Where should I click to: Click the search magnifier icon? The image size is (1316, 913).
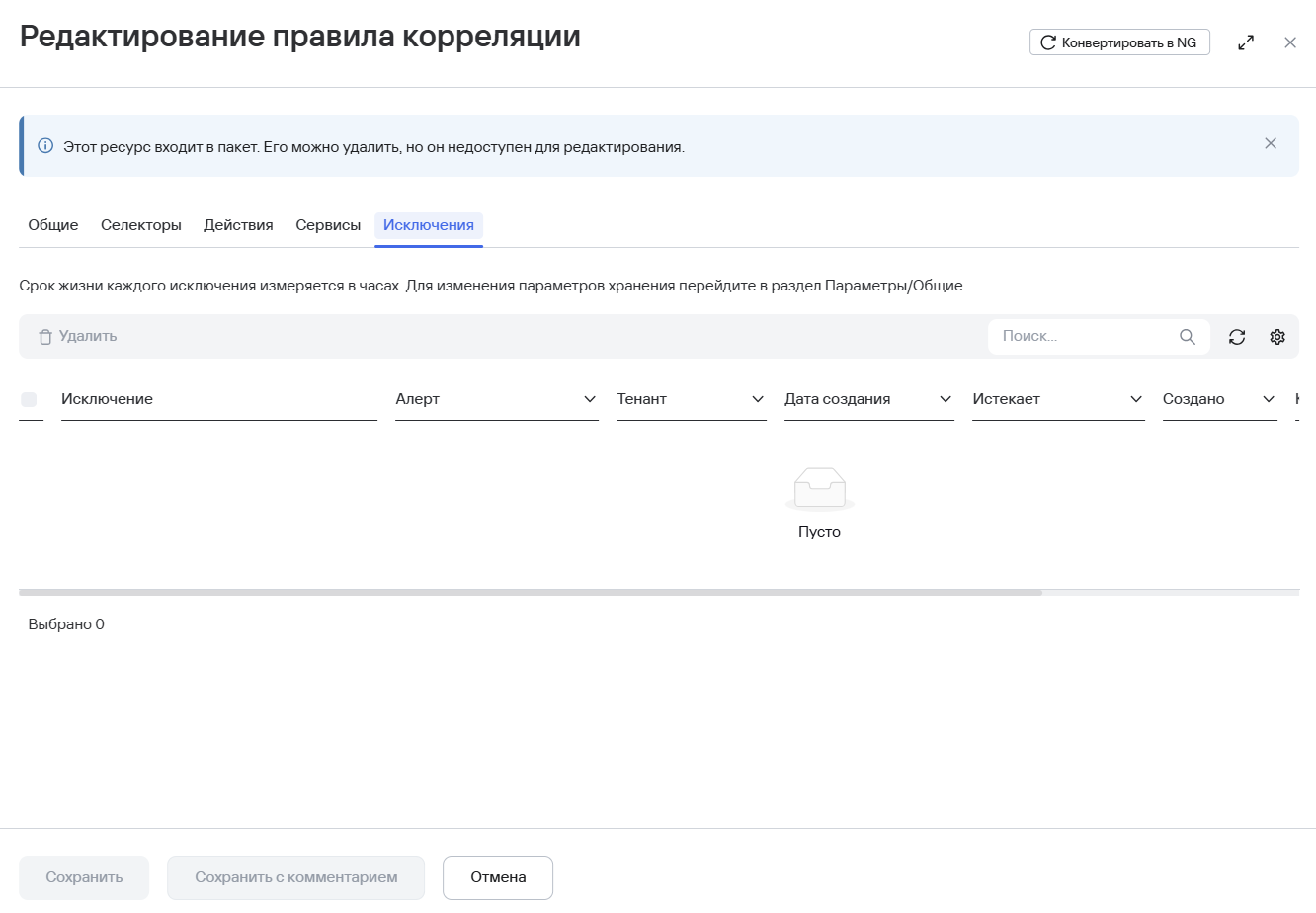point(1188,337)
